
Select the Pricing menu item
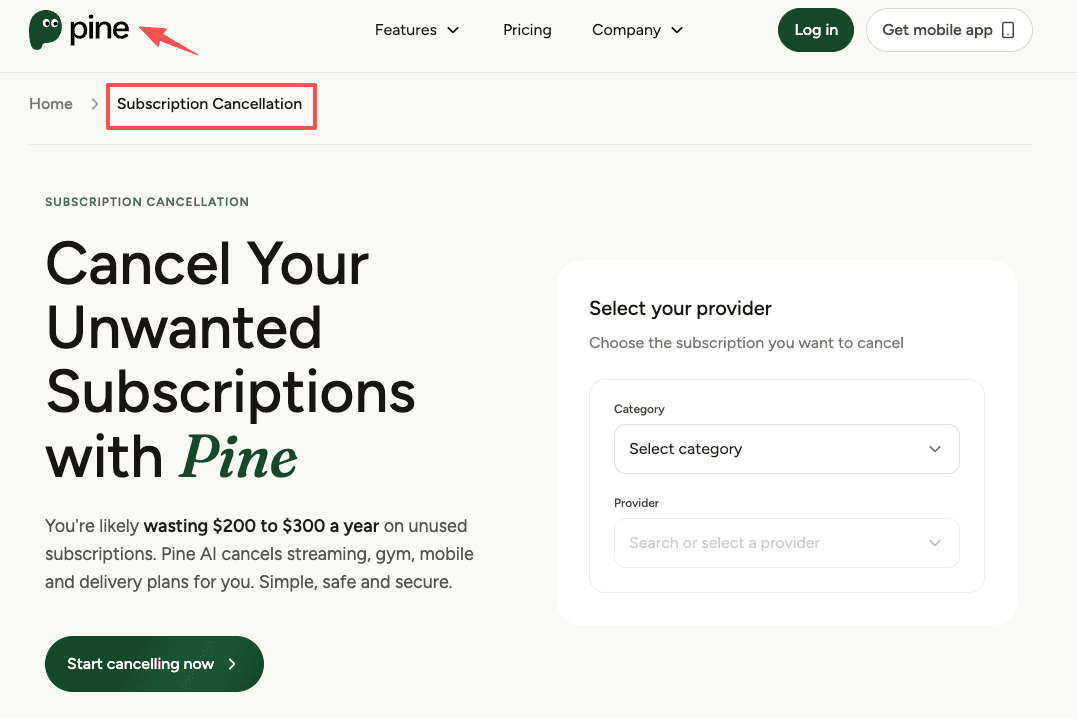(x=527, y=30)
